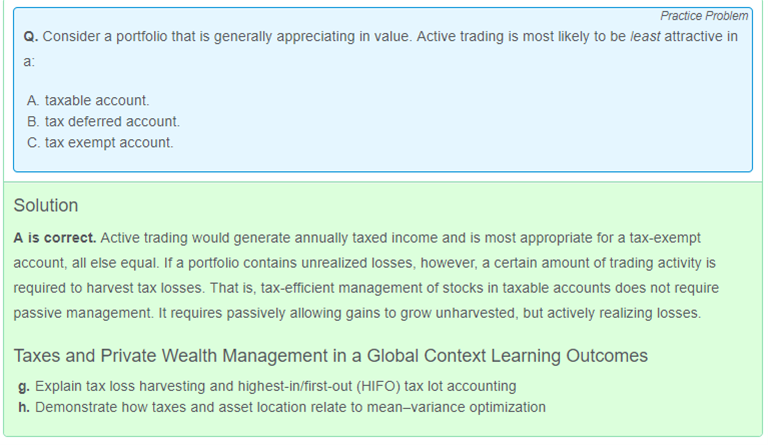The height and width of the screenshot is (445, 768).
Task: Choose answer C tax exempt account
Action: click(x=100, y=142)
